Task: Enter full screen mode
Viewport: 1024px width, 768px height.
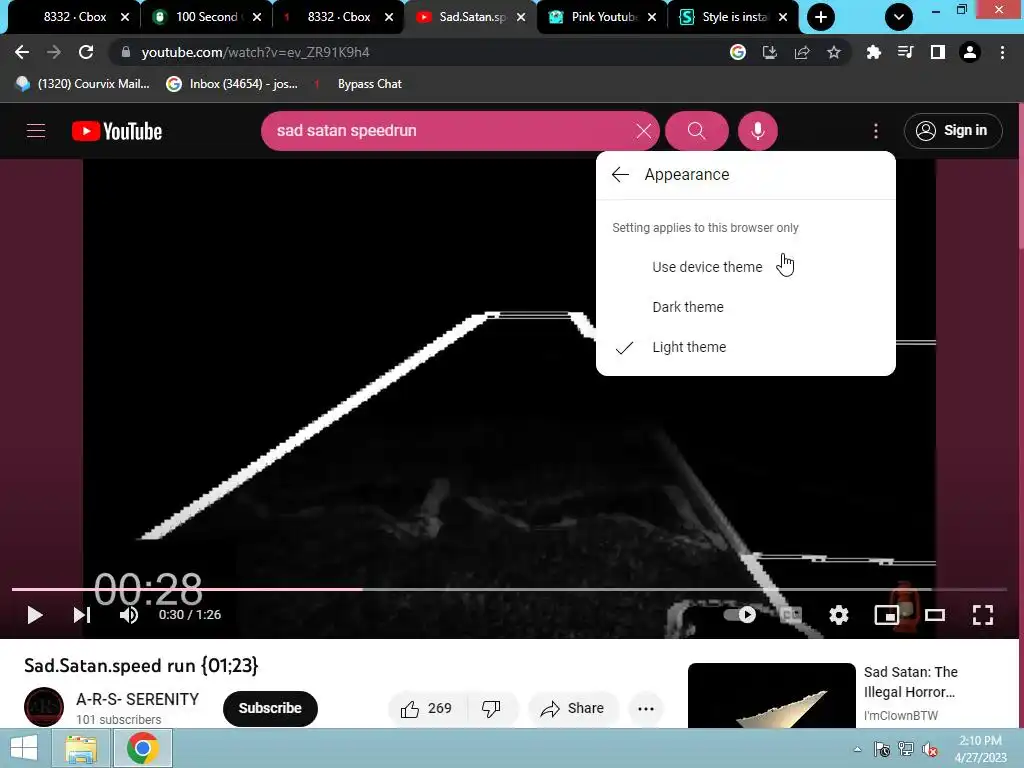Action: (x=983, y=615)
